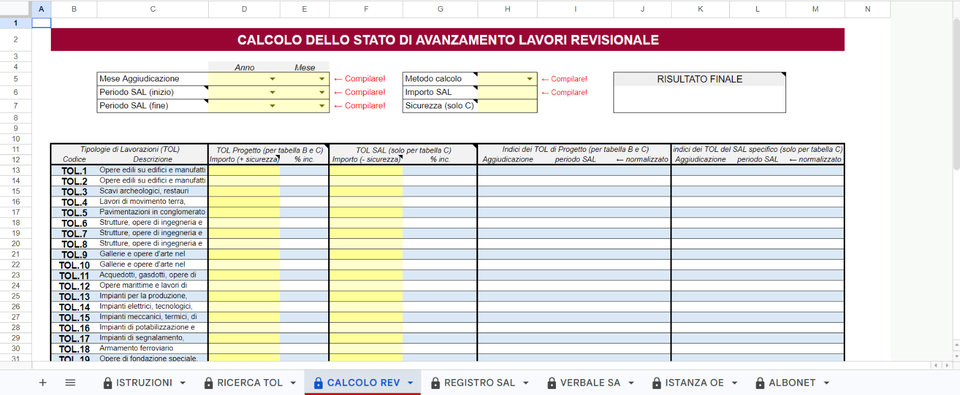
Task: Select the CALCOLO REV sheet tab
Action: click(363, 383)
